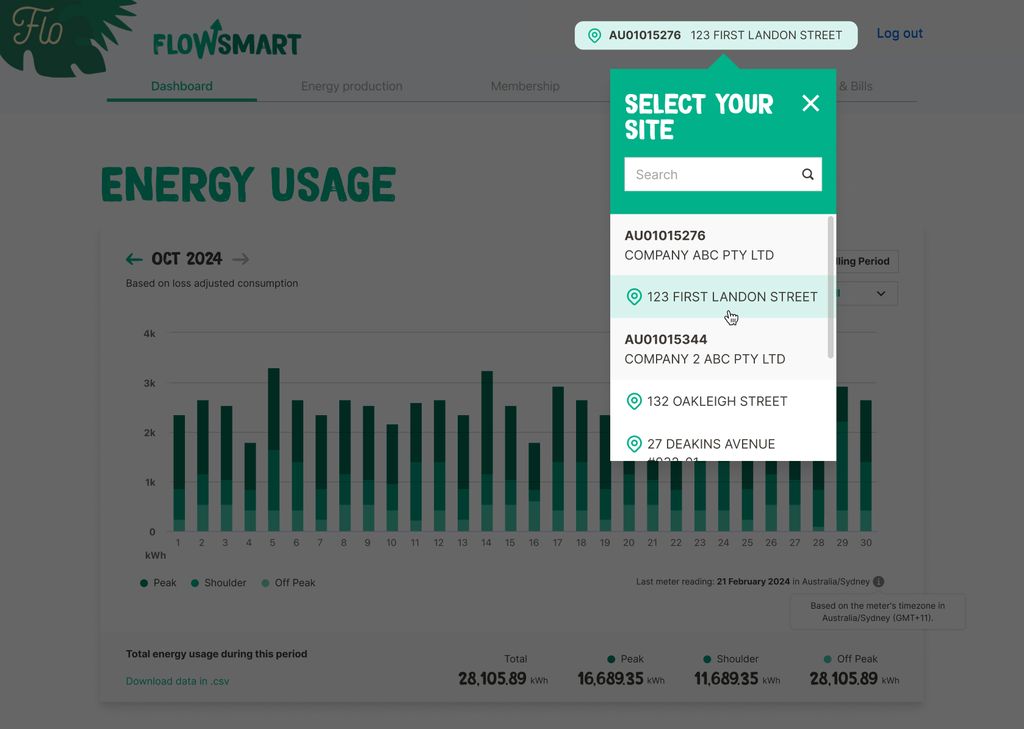
Task: Close the Select Your Site popup
Action: 810,103
